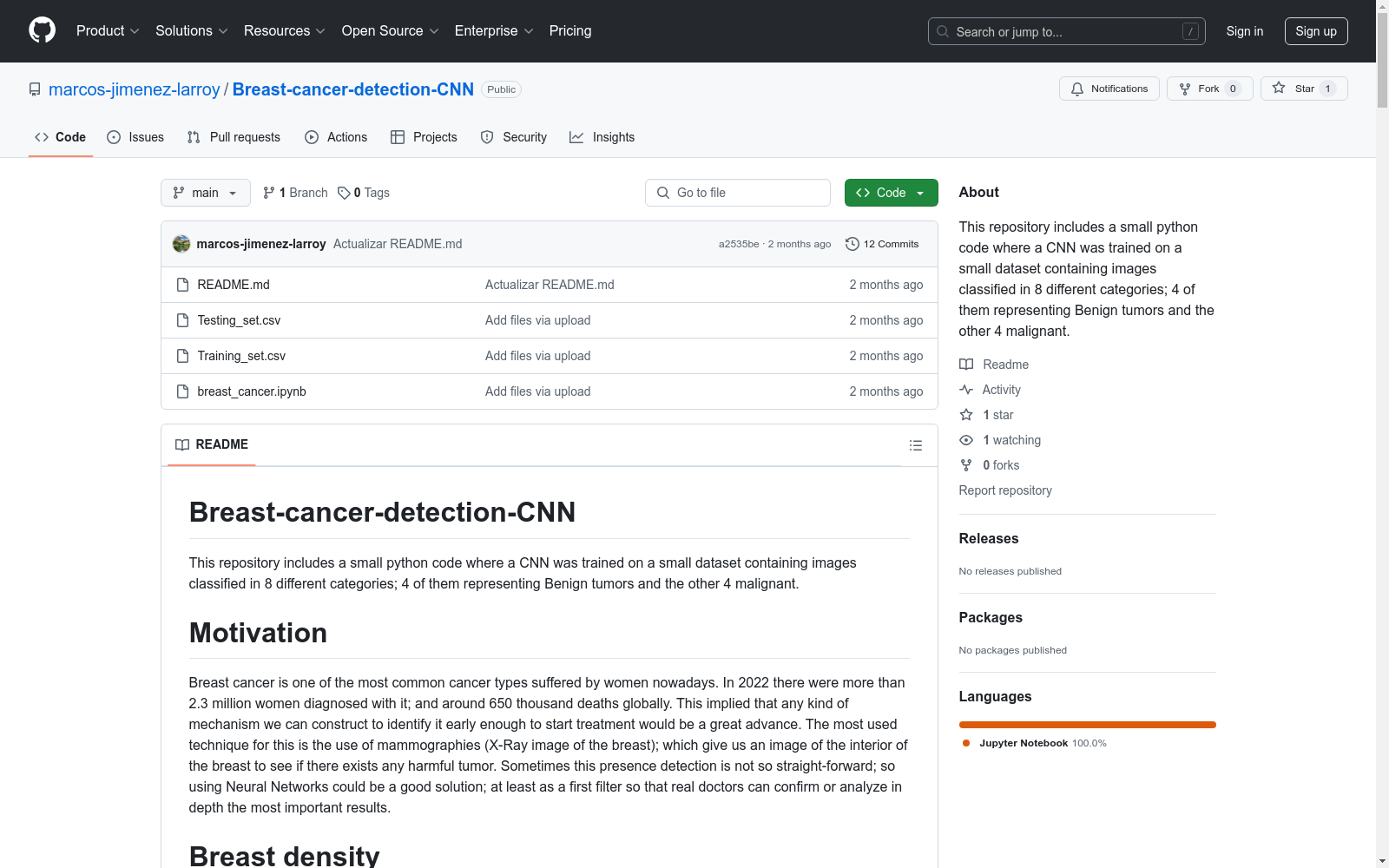Screen dimensions: 1389x868
Task: Click the Motivation heading in README
Action: click(258, 633)
